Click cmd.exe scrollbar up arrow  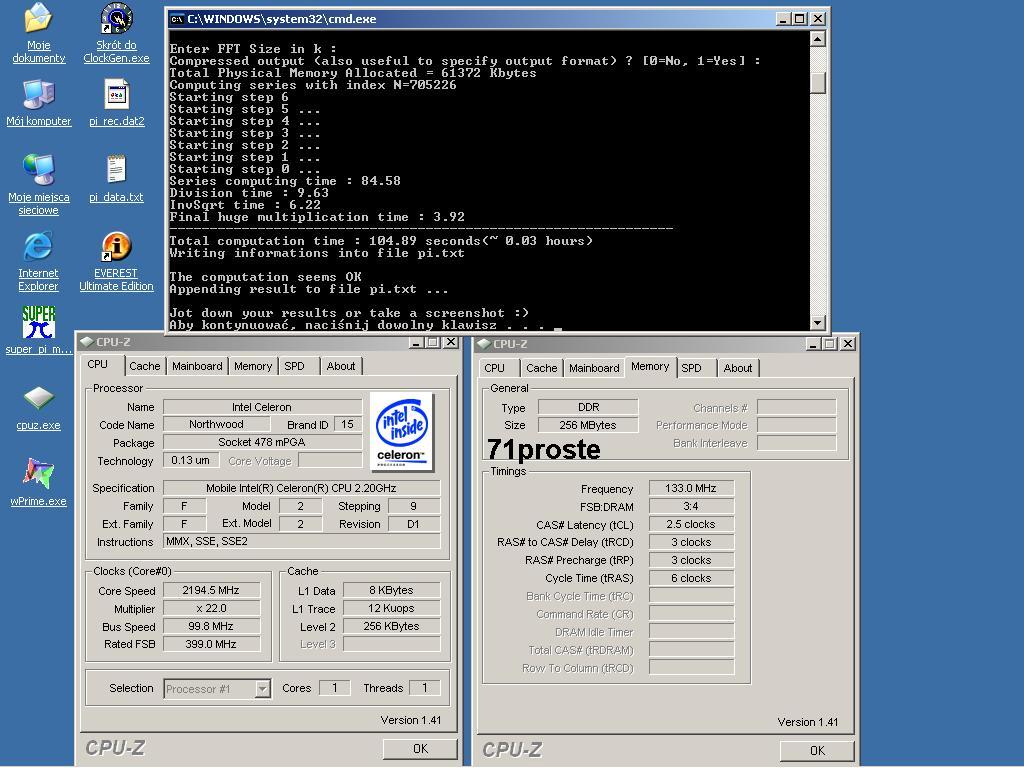[818, 39]
